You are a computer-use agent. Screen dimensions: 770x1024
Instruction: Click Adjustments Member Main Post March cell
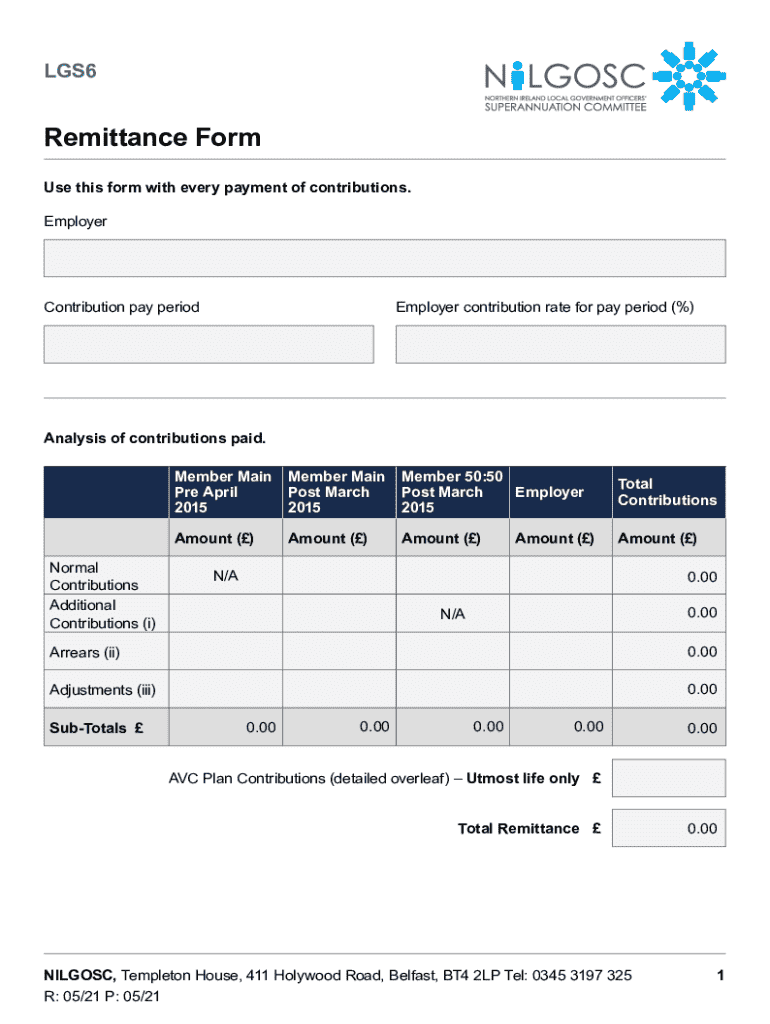pos(339,689)
